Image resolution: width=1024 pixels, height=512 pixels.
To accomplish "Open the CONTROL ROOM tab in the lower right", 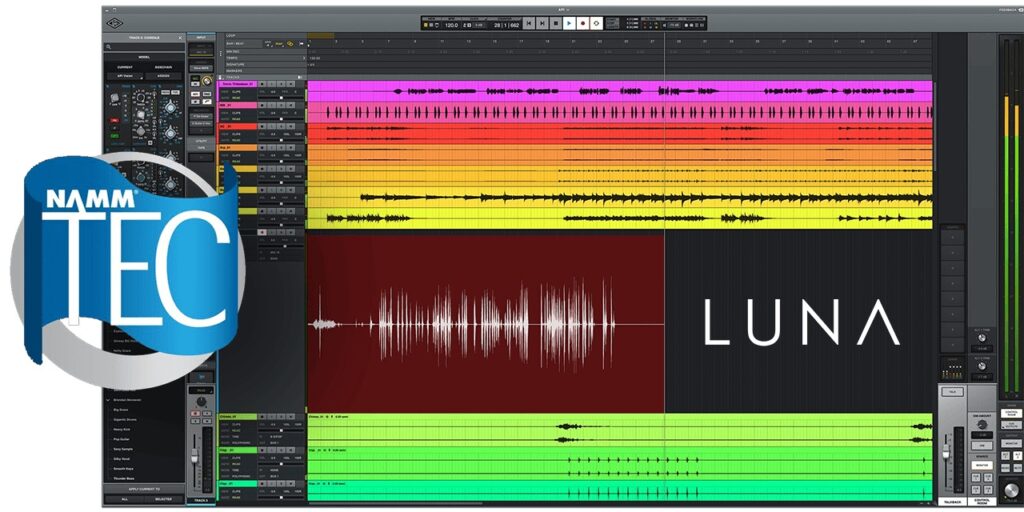I will [982, 502].
